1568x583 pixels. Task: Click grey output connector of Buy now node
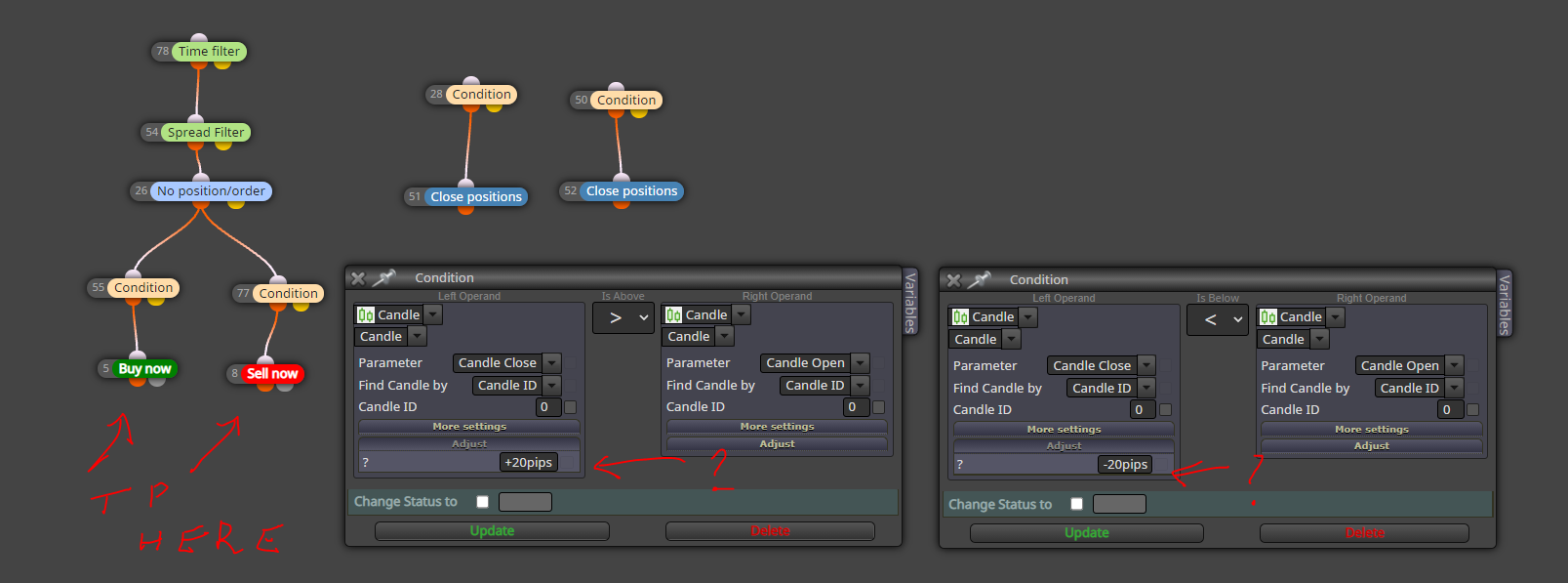coord(157,381)
